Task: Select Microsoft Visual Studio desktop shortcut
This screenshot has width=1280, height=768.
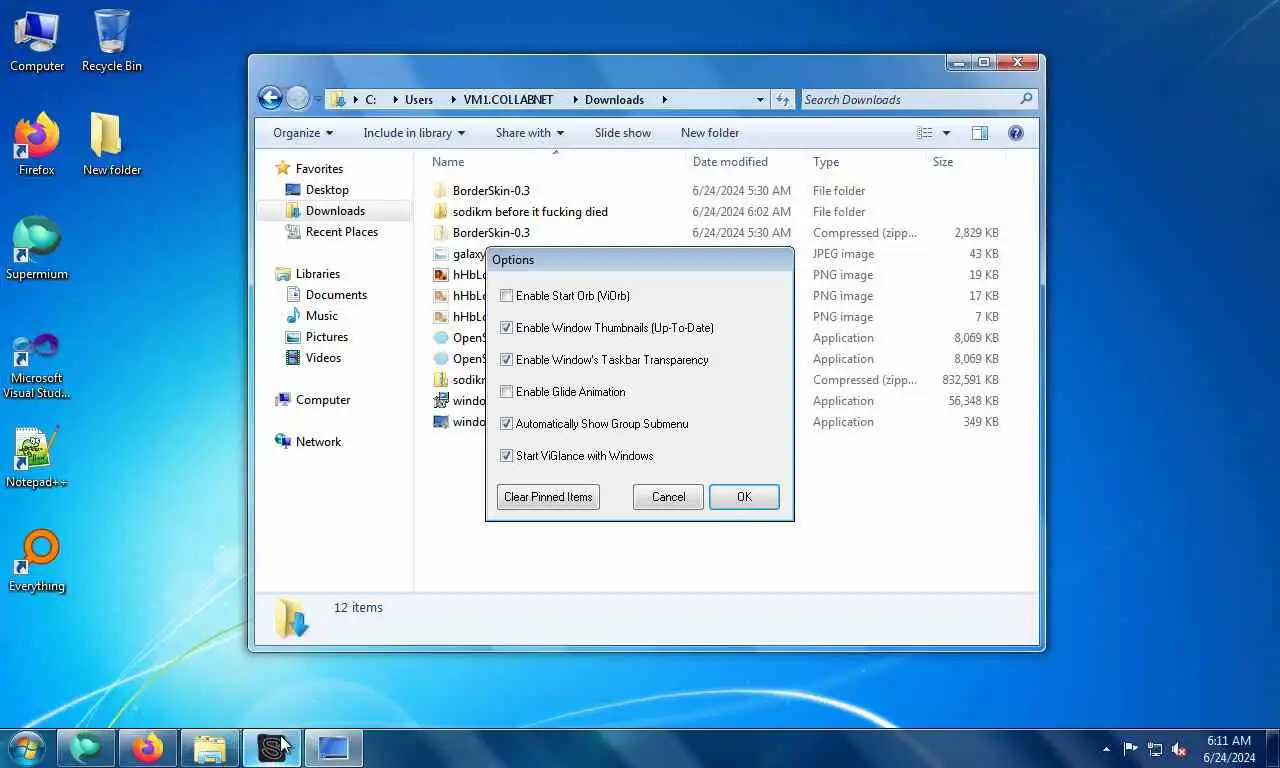Action: pyautogui.click(x=37, y=365)
